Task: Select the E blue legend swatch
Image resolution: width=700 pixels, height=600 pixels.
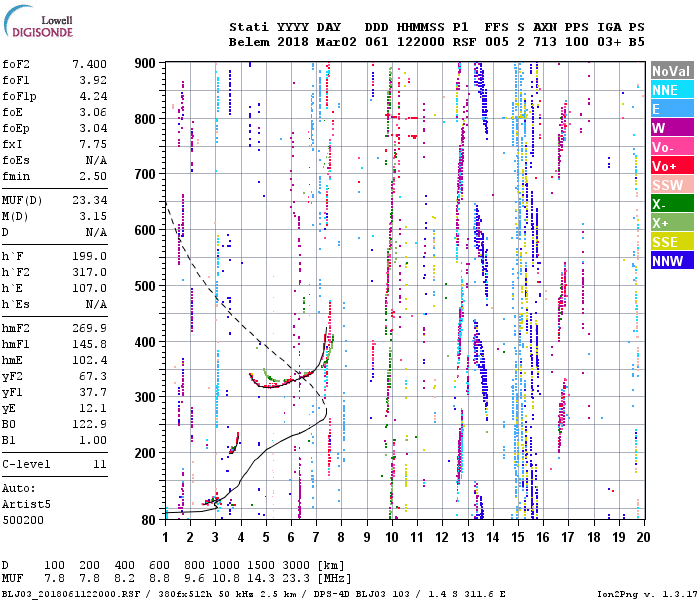Action: (x=672, y=109)
